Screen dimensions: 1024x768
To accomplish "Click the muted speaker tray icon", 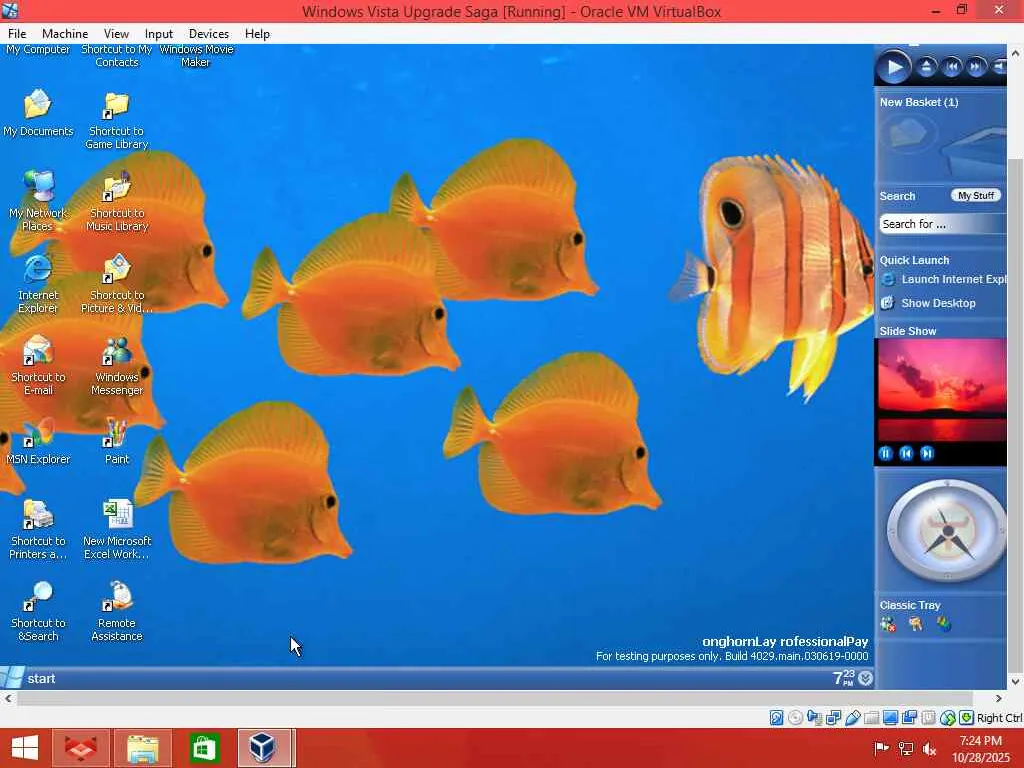I will click(x=929, y=748).
